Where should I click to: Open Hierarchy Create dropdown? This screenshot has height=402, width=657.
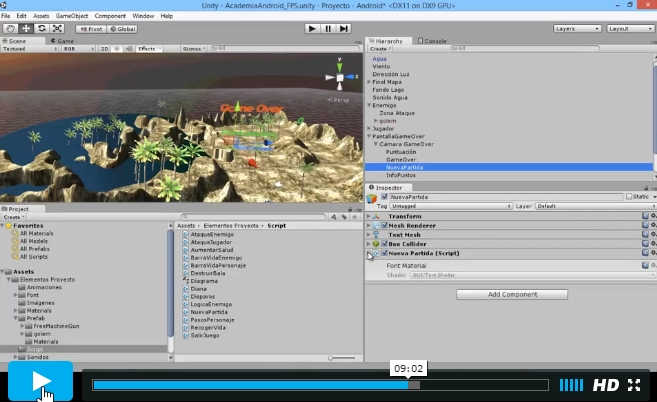click(380, 49)
